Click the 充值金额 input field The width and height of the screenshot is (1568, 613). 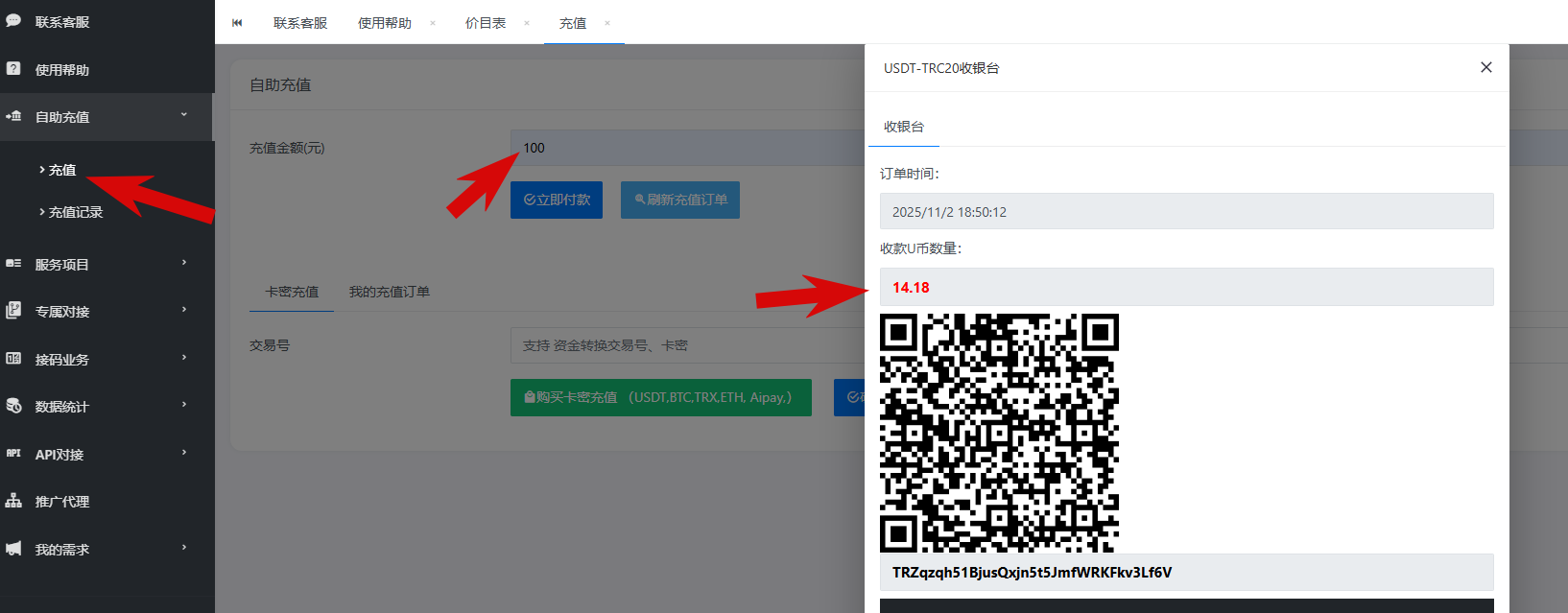click(687, 148)
